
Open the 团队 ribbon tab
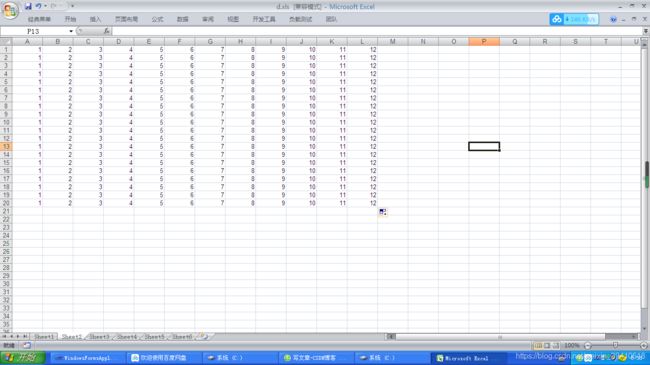coord(331,19)
